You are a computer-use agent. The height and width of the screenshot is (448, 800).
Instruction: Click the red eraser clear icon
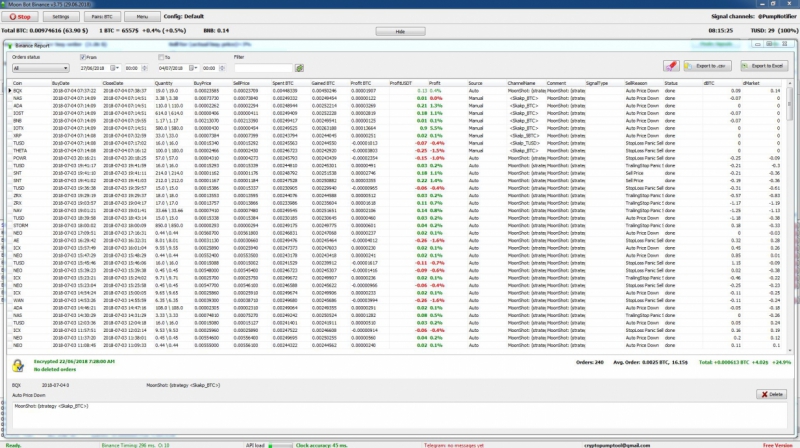671,66
